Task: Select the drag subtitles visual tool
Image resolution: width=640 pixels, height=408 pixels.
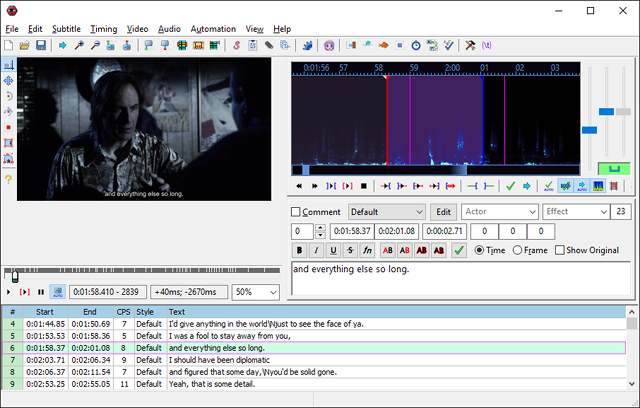Action: point(9,80)
